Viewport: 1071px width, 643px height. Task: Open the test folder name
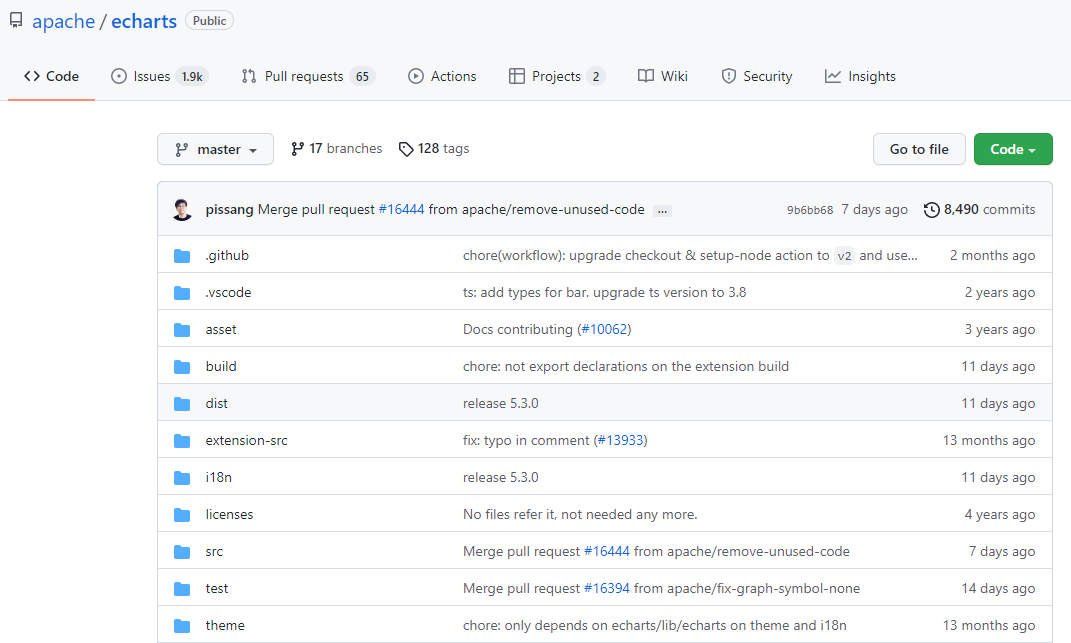click(217, 588)
